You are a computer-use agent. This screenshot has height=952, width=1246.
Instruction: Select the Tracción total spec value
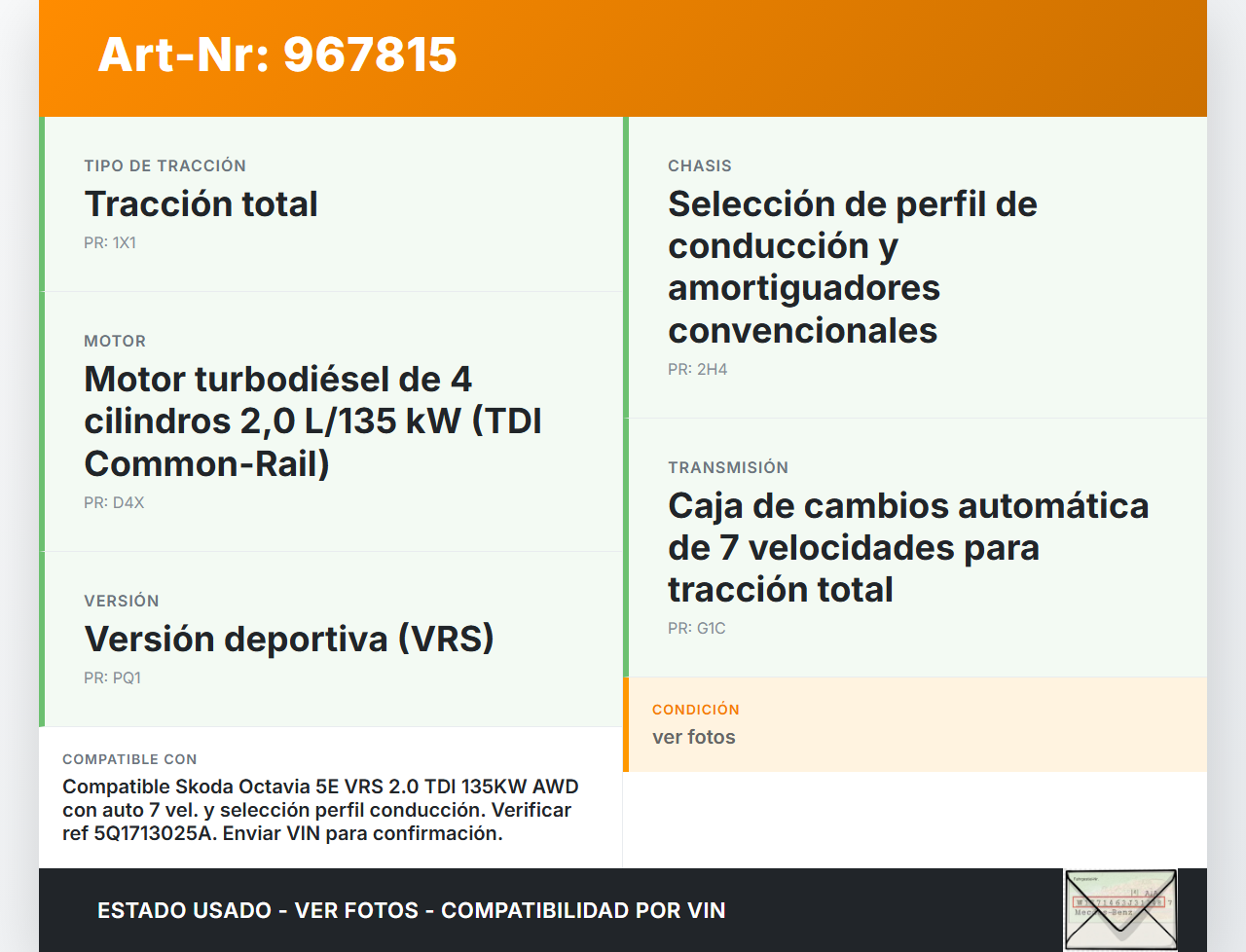pos(201,204)
